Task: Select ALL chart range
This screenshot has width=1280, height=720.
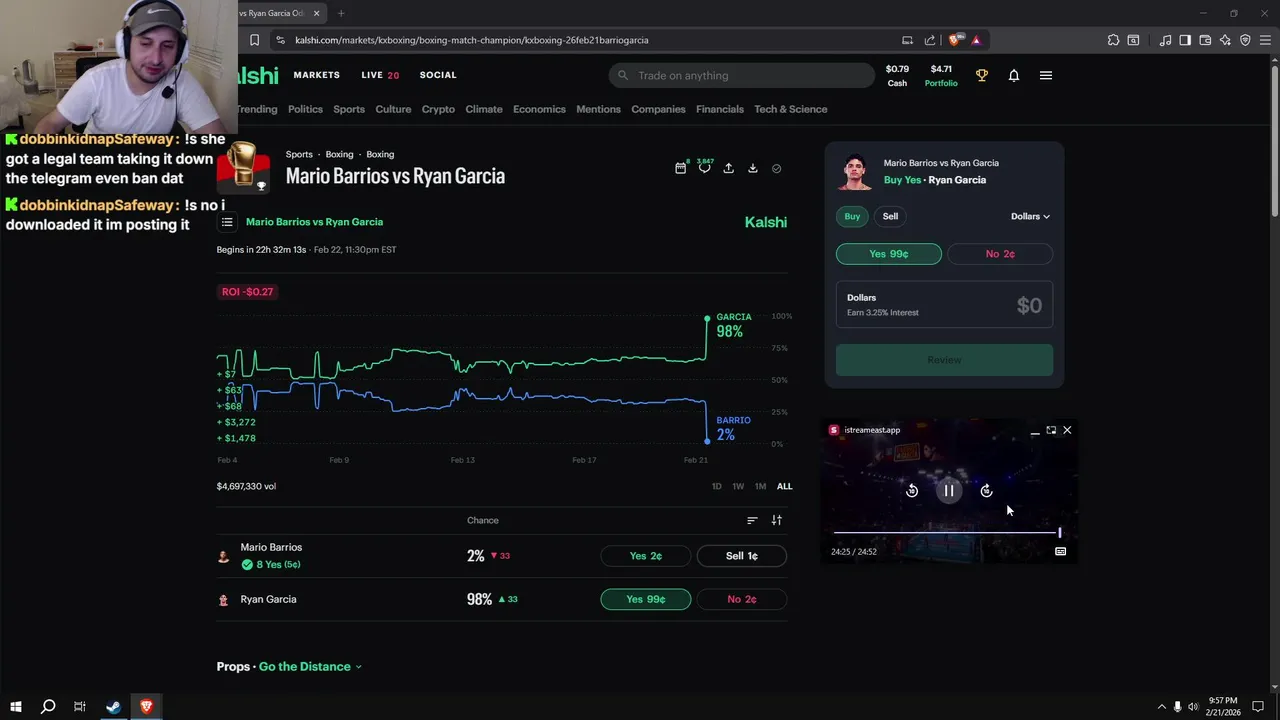Action: pos(784,486)
